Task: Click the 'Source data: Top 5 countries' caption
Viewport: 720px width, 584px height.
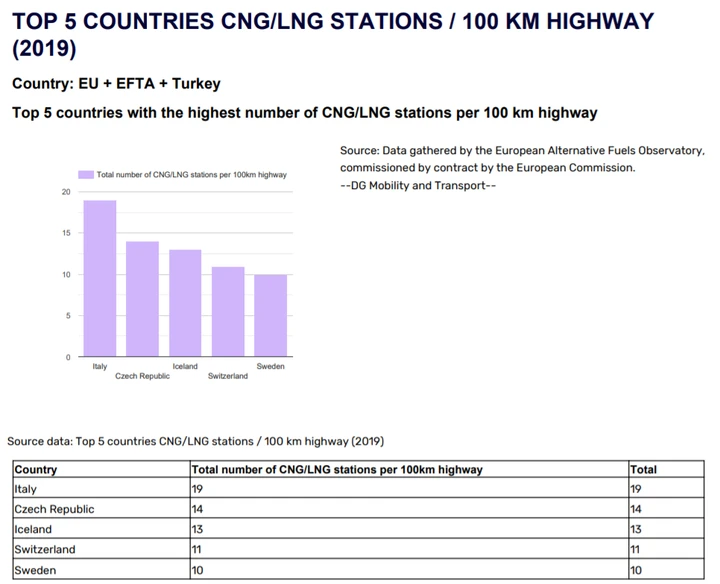Action: click(x=196, y=441)
